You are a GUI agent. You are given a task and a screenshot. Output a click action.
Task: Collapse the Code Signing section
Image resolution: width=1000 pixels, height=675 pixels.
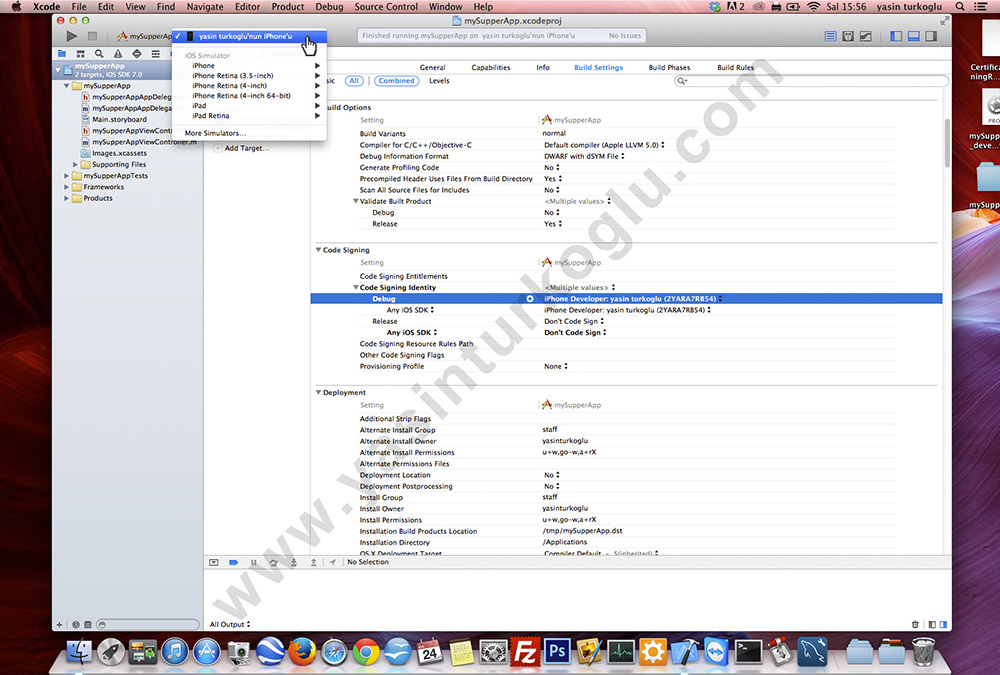tap(318, 250)
